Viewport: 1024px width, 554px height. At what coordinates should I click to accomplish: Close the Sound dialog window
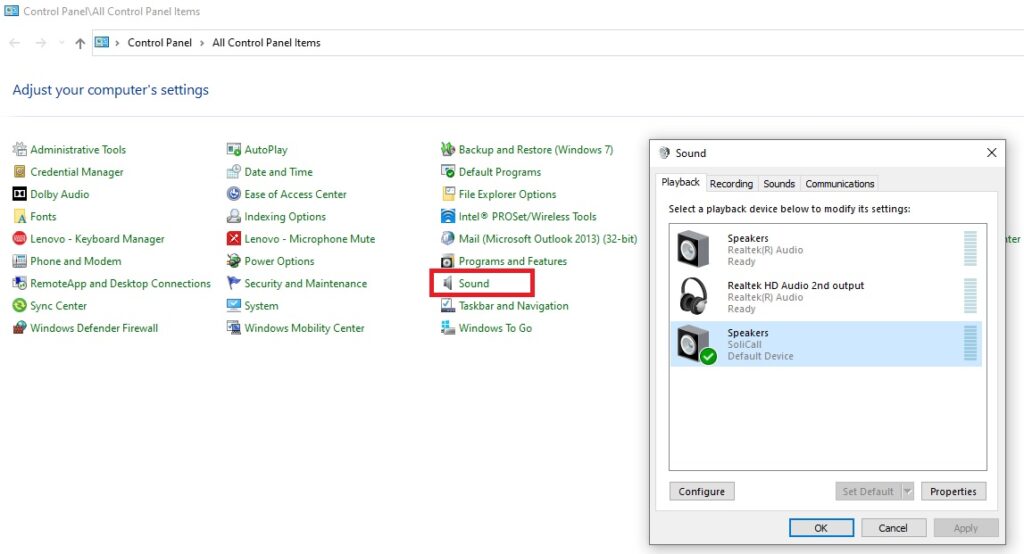point(991,152)
